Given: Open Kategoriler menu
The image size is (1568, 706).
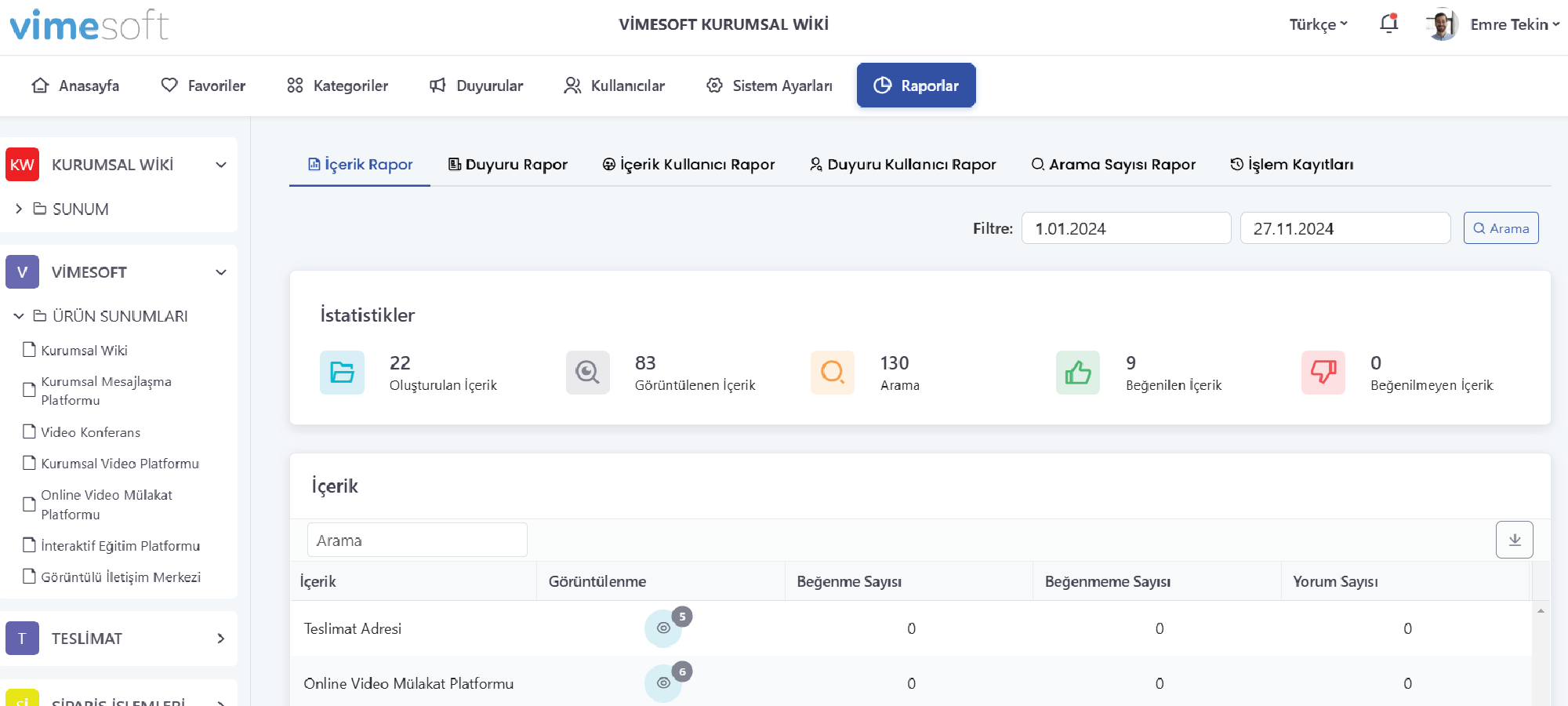Looking at the screenshot, I should 337,86.
